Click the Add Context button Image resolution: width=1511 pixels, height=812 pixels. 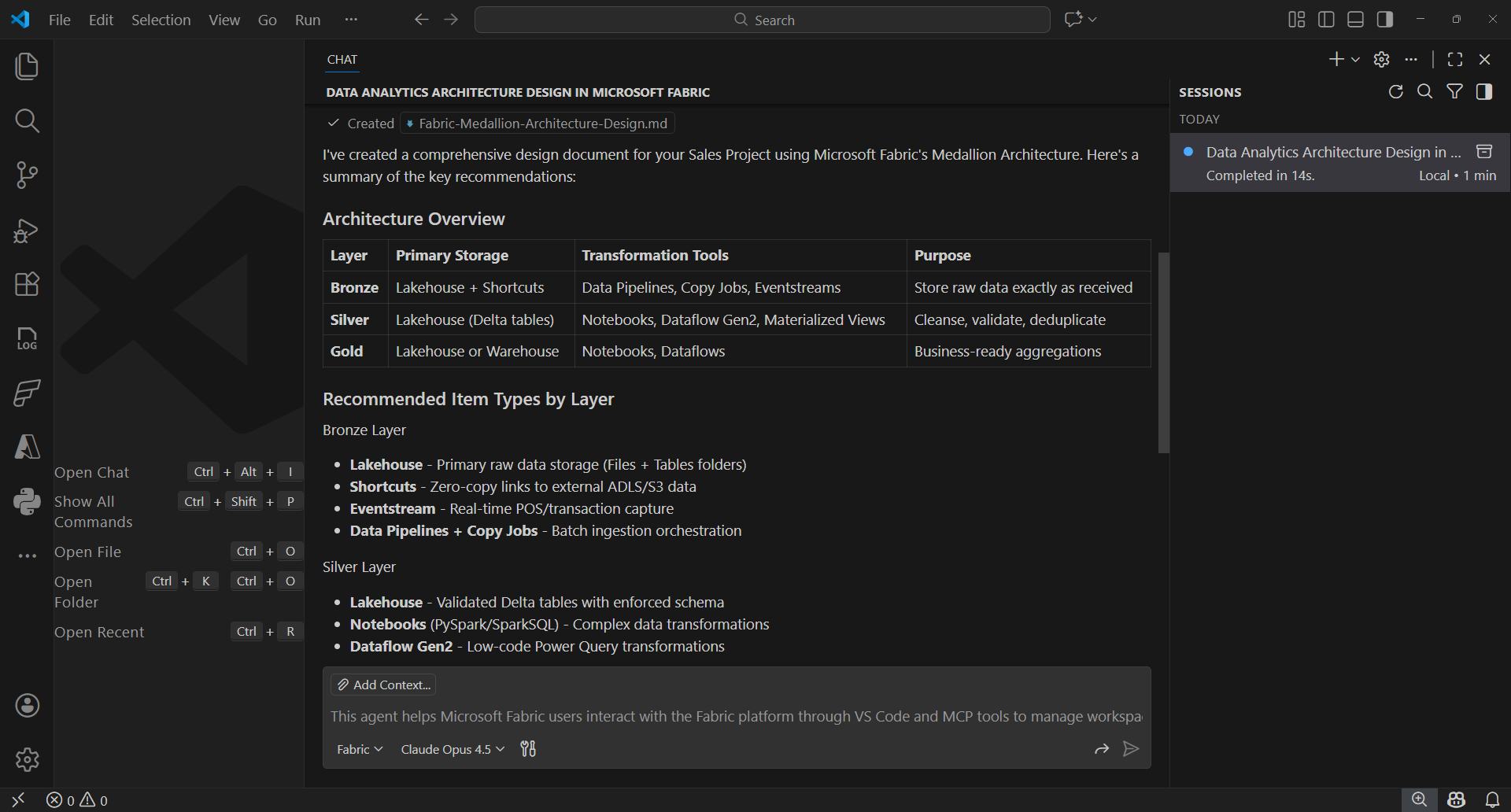[383, 684]
